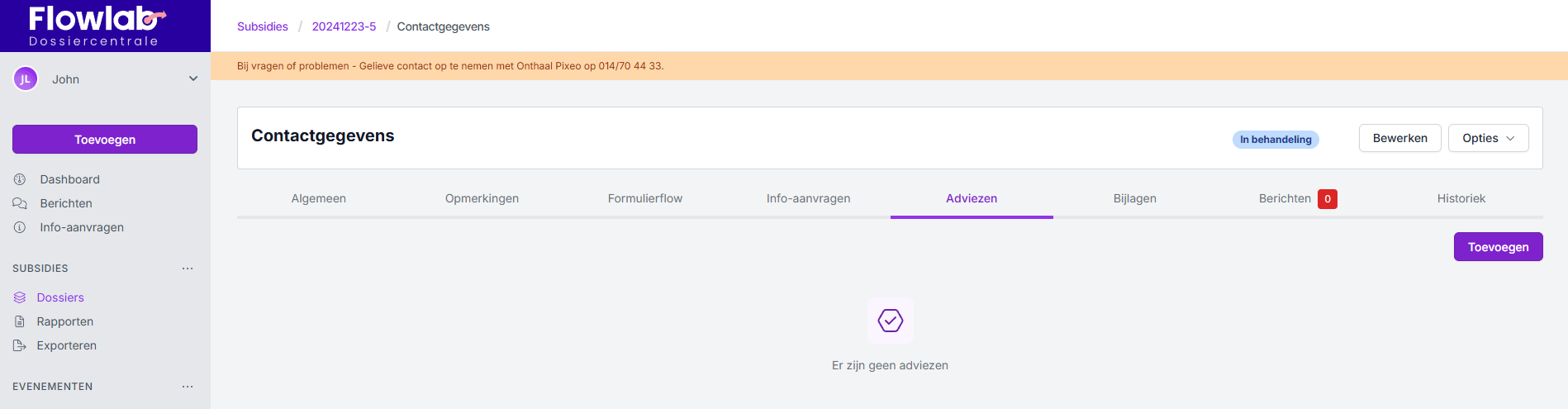Open the Opties dropdown

click(x=1488, y=138)
